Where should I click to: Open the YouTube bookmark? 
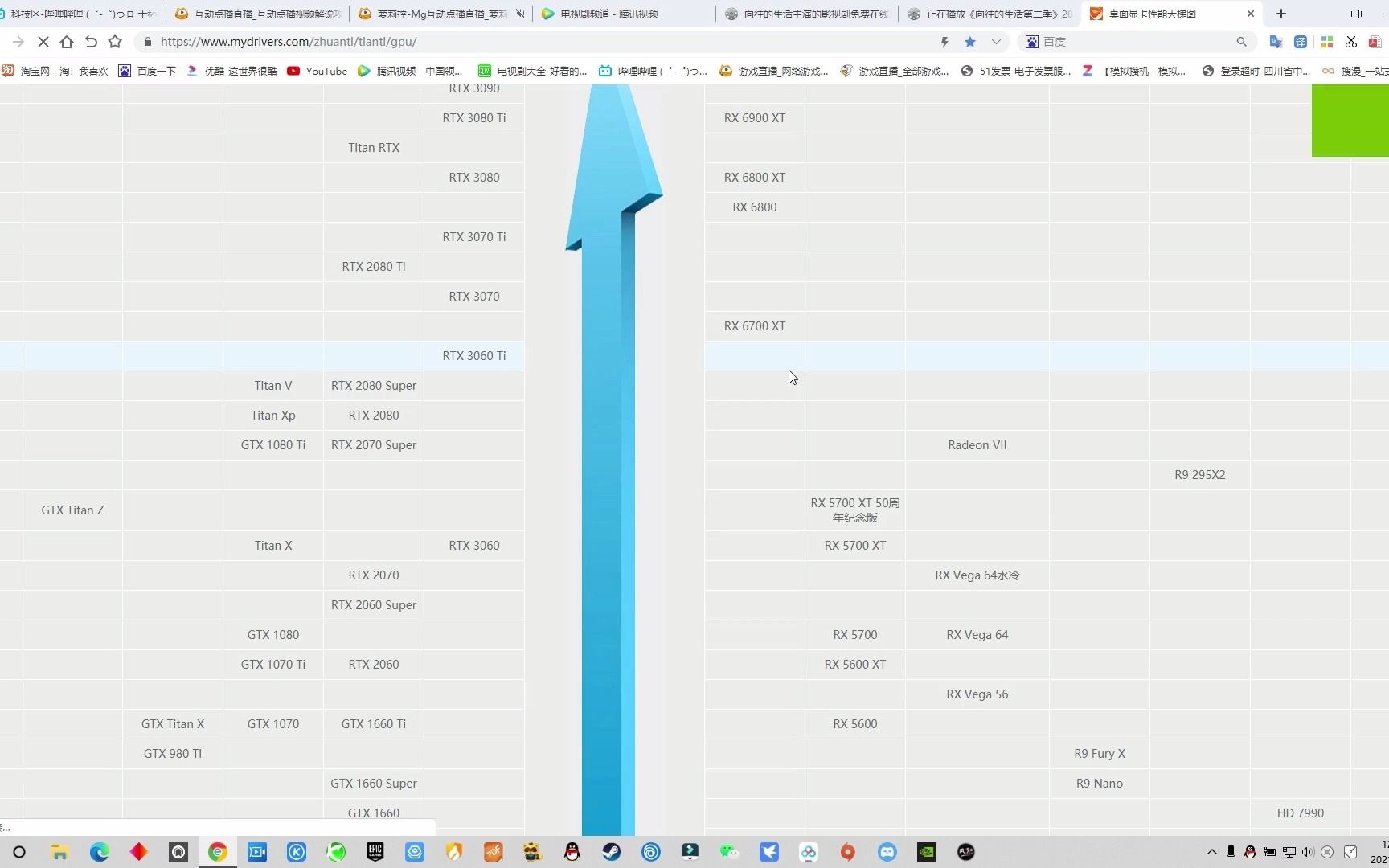pos(317,71)
